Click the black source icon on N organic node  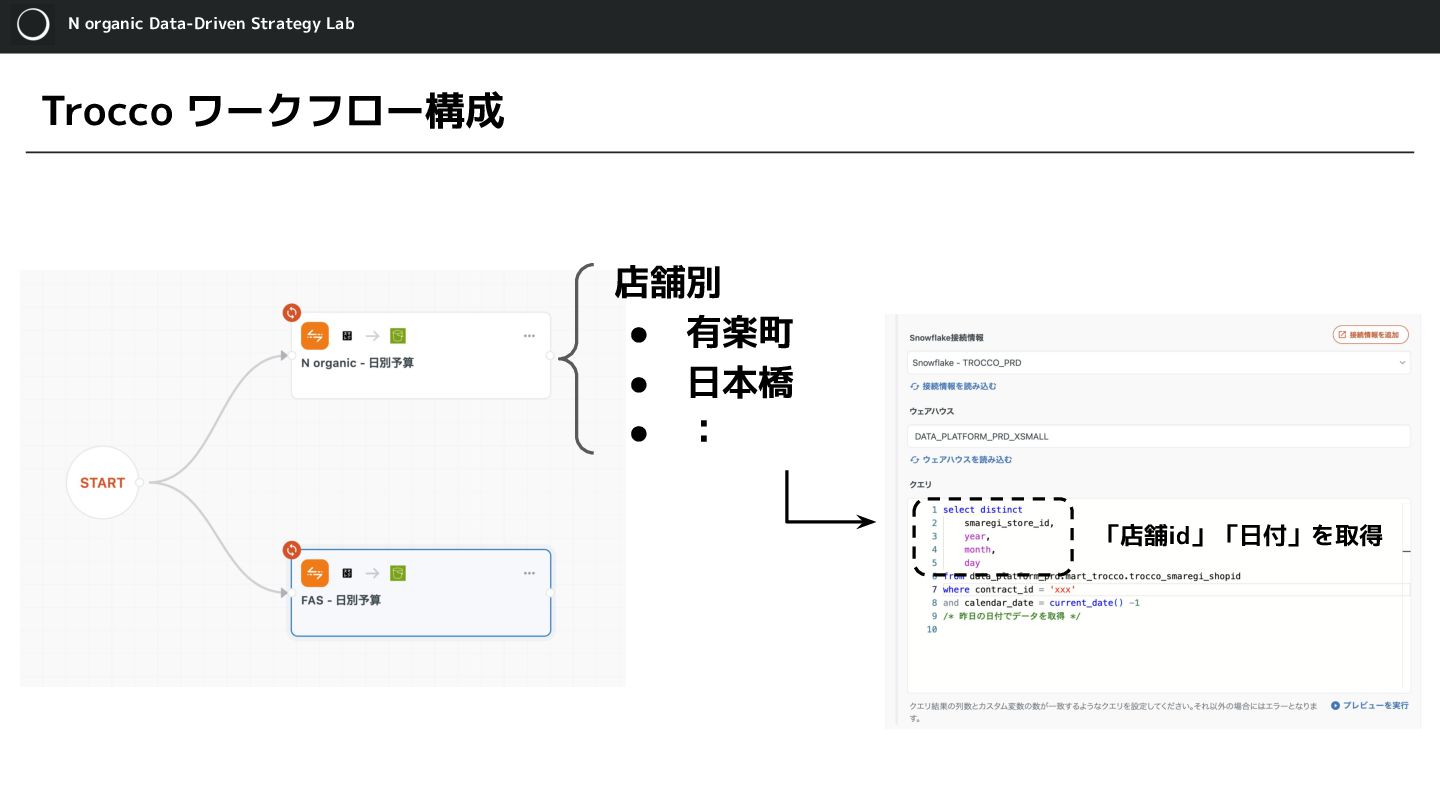click(347, 336)
